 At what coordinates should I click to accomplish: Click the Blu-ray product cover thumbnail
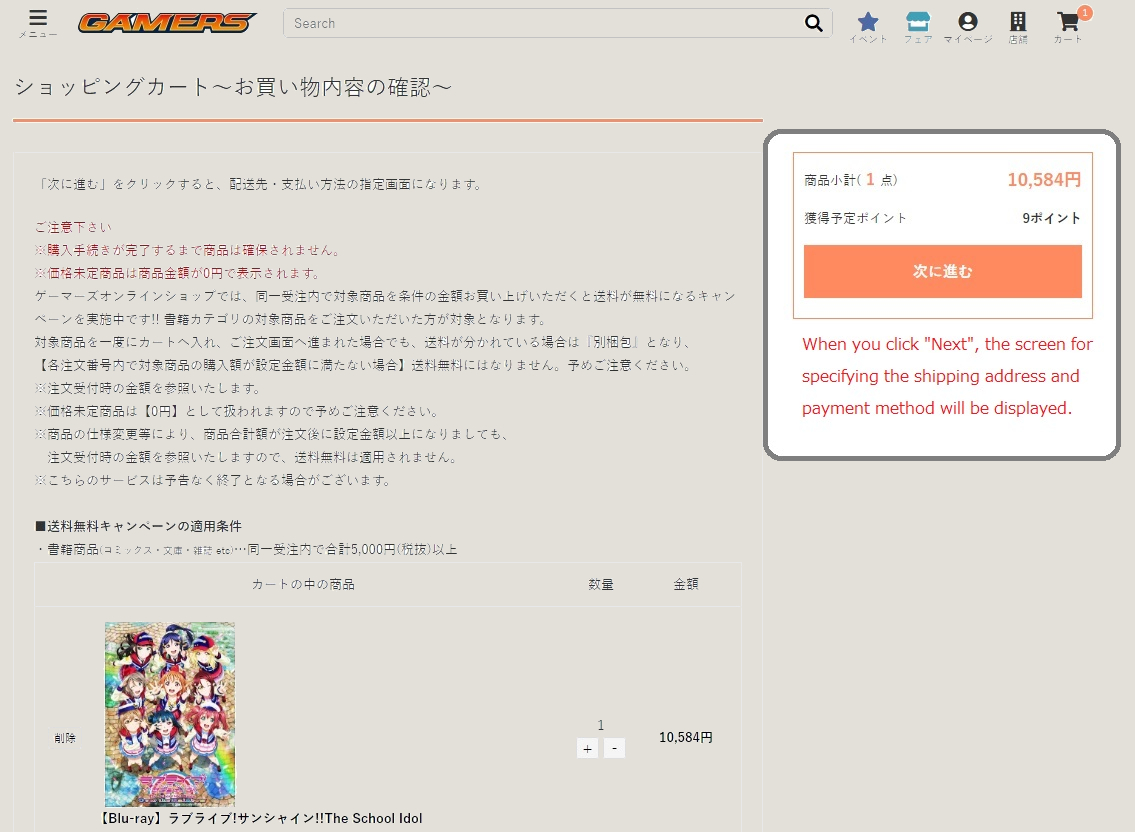pyautogui.click(x=170, y=714)
